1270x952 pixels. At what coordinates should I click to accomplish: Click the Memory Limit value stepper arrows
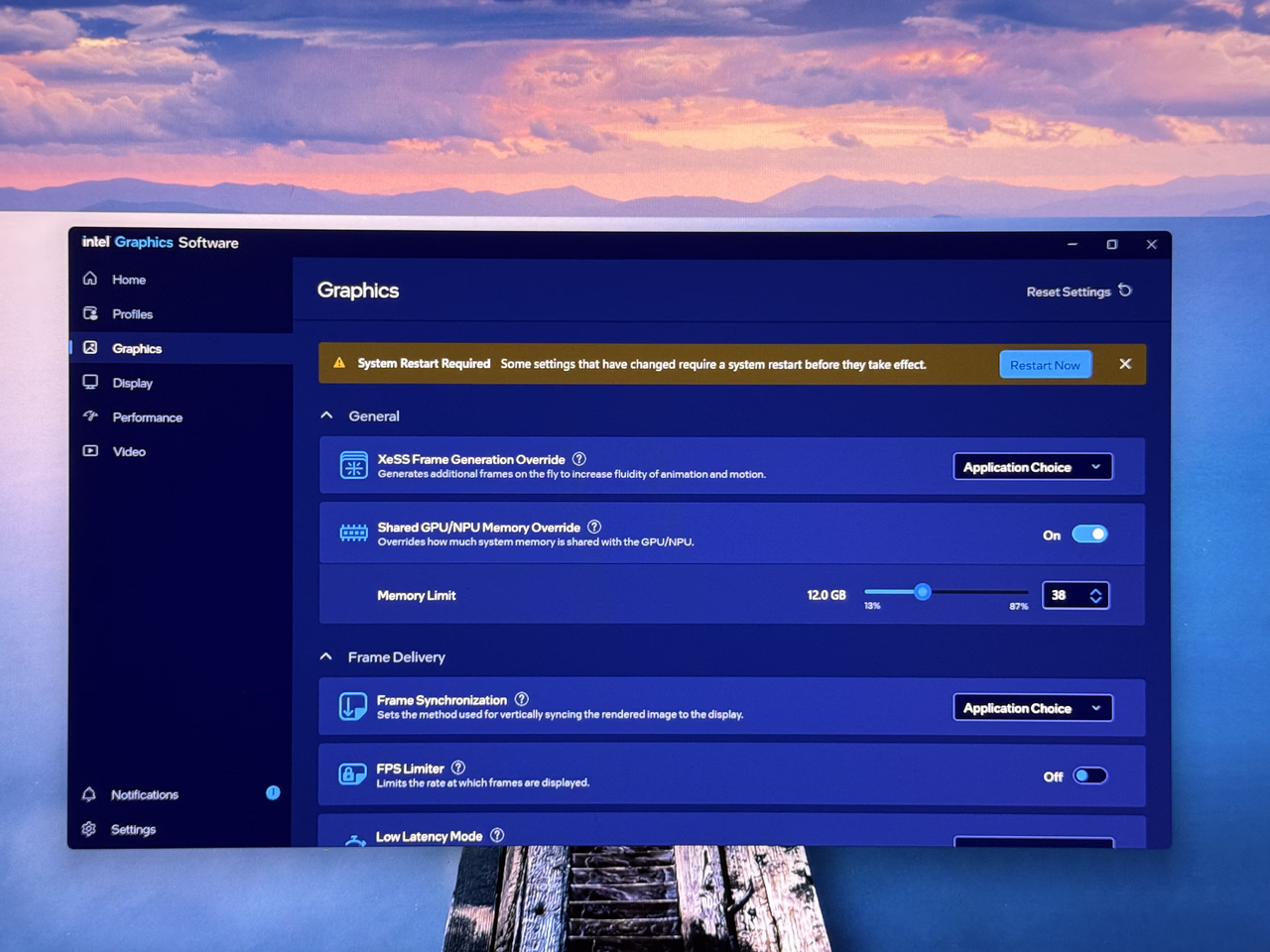point(1095,595)
